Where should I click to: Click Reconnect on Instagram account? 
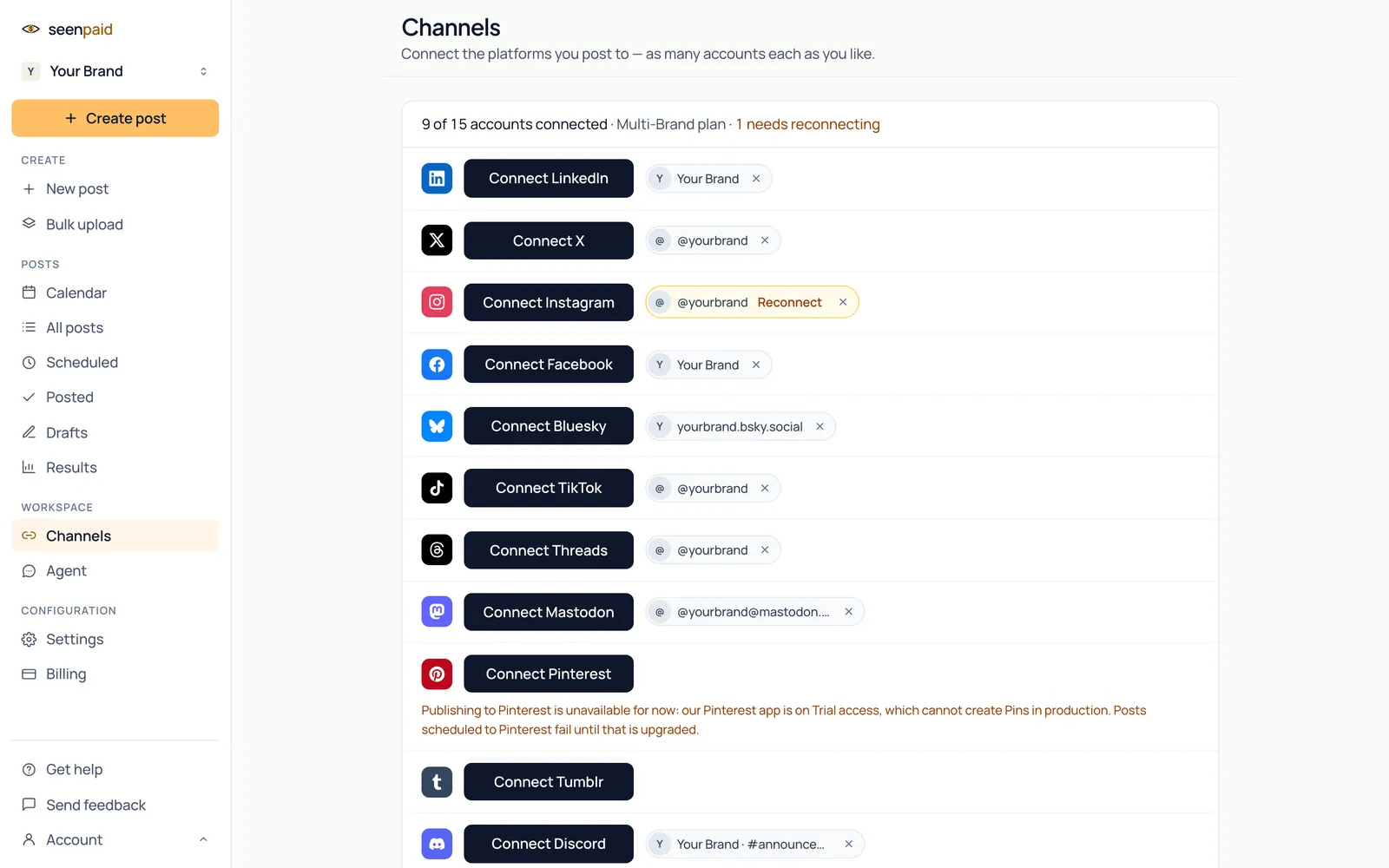point(789,302)
